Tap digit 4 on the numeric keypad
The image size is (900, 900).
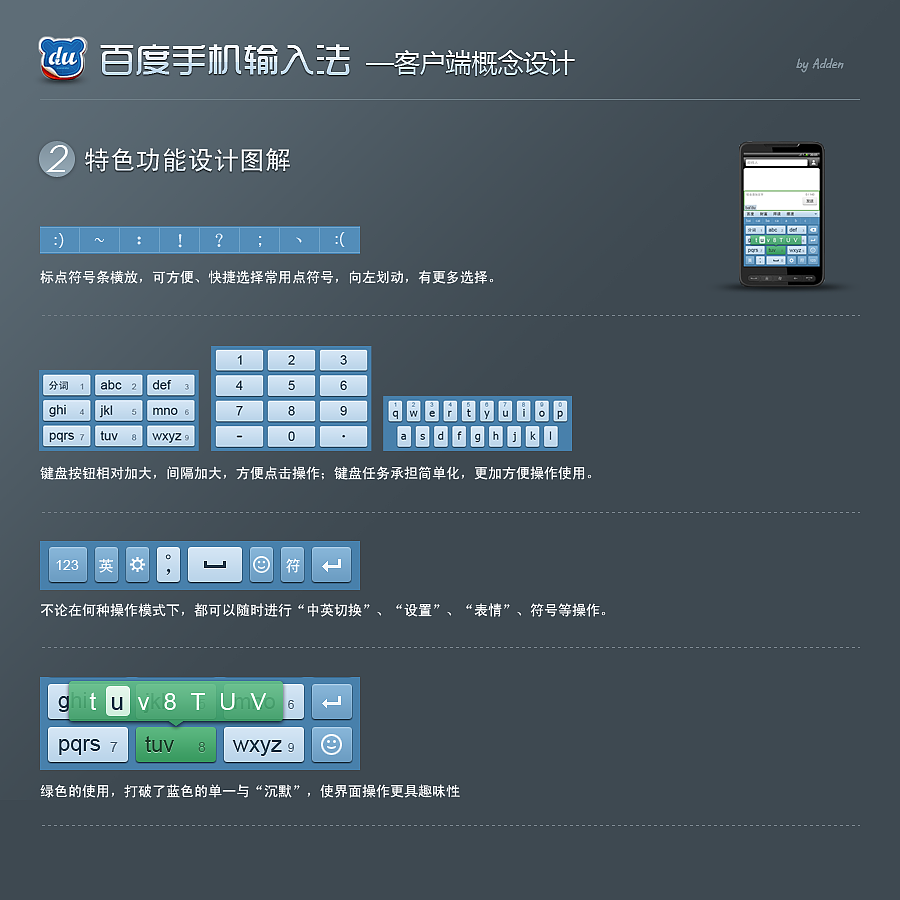click(x=239, y=386)
